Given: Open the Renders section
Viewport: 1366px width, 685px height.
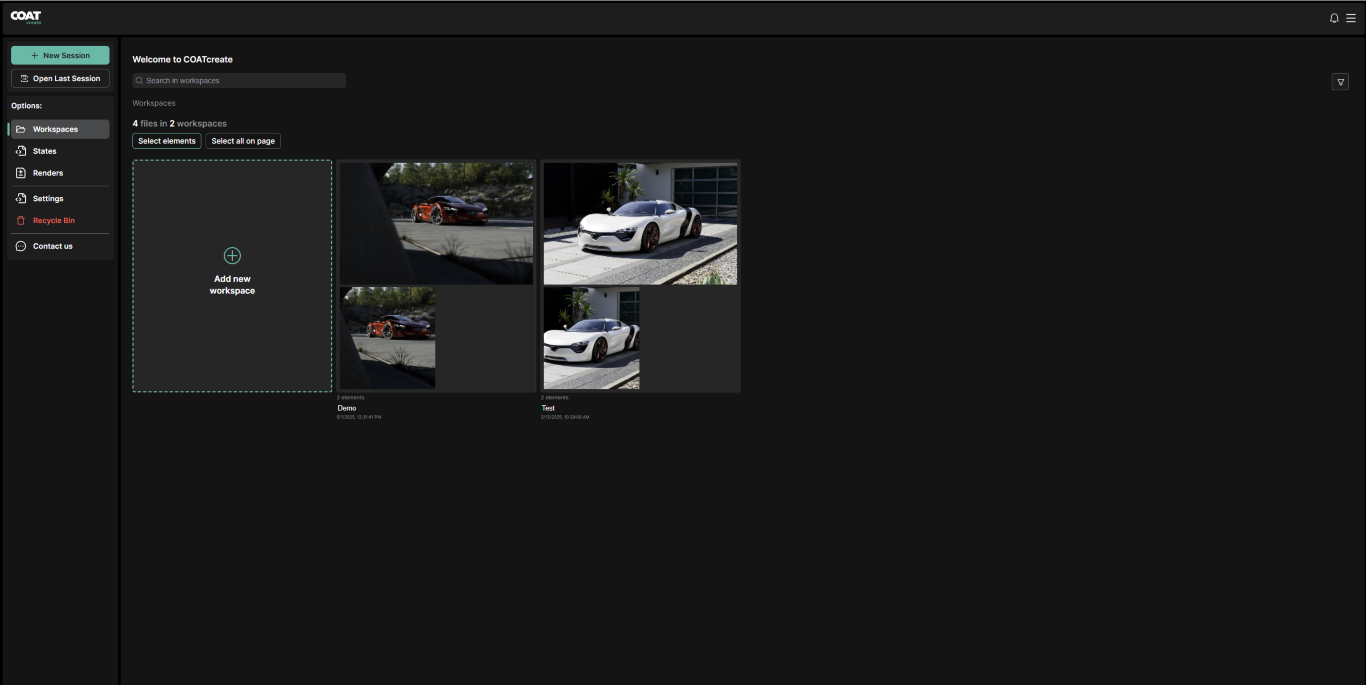Looking at the screenshot, I should pyautogui.click(x=48, y=173).
